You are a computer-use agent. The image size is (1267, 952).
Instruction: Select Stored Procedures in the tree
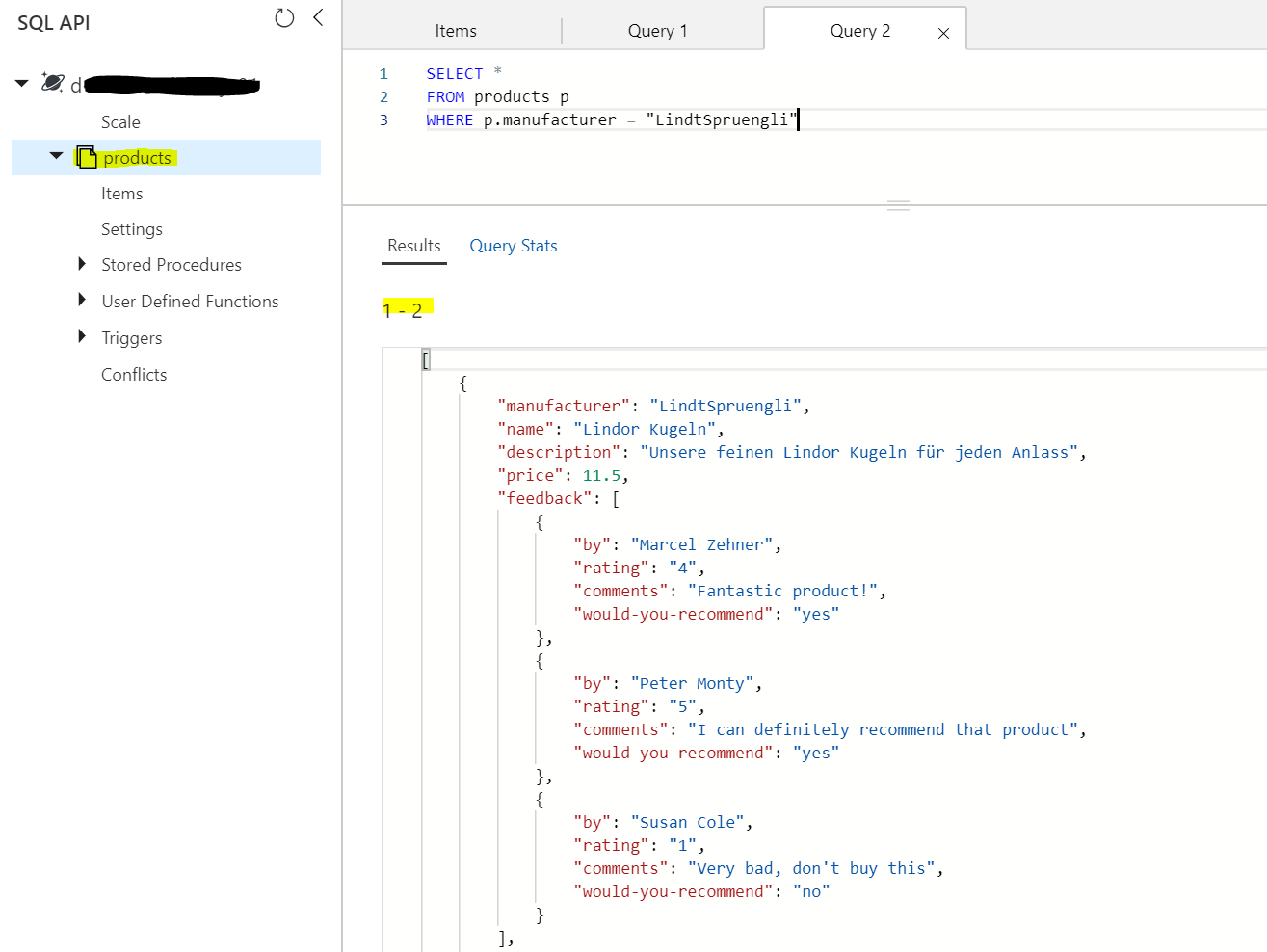coord(172,265)
